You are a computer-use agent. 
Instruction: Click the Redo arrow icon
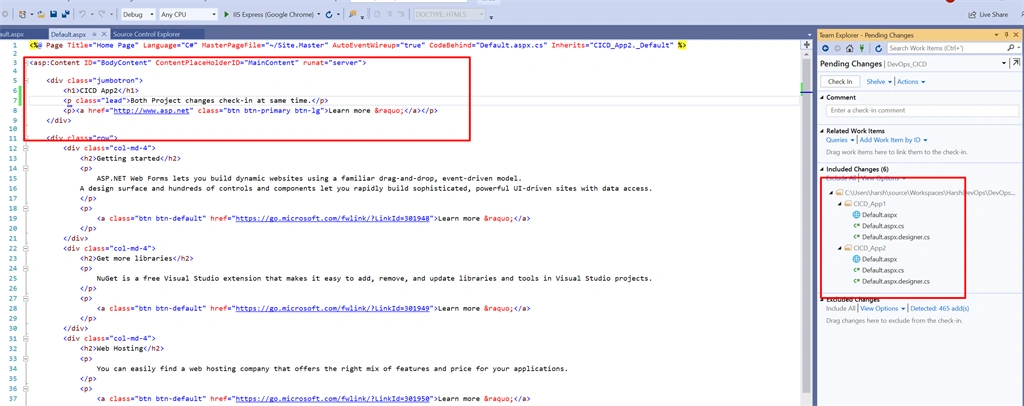[102, 14]
